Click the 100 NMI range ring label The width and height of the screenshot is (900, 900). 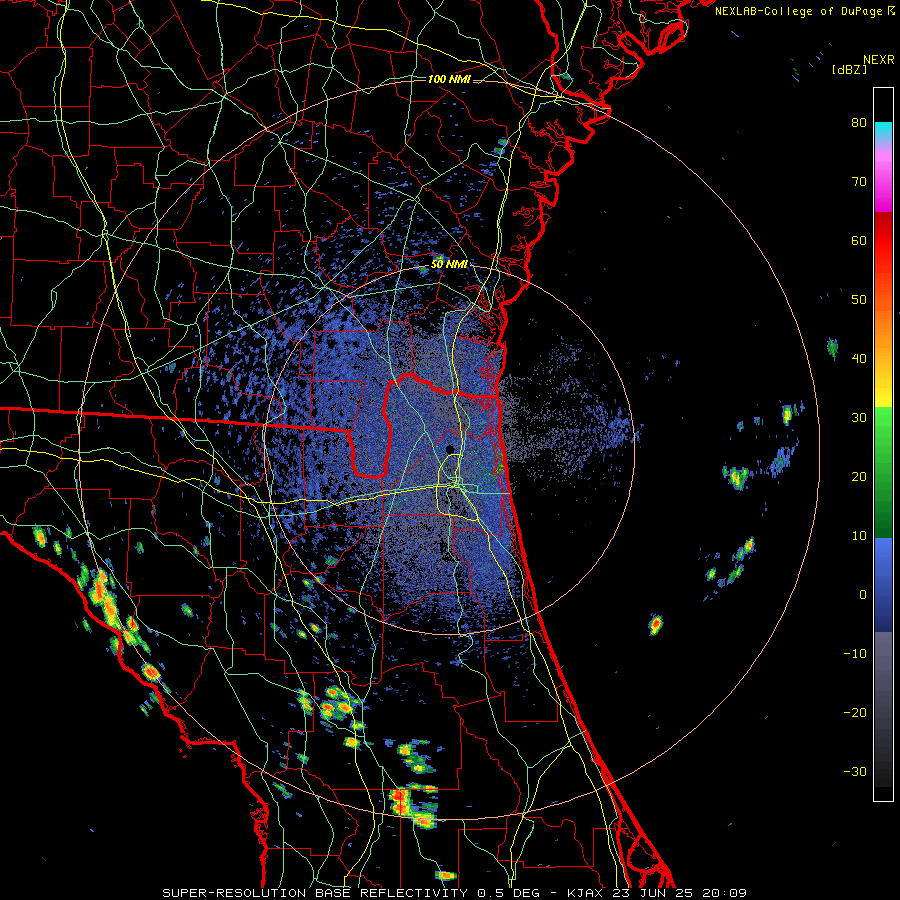449,79
